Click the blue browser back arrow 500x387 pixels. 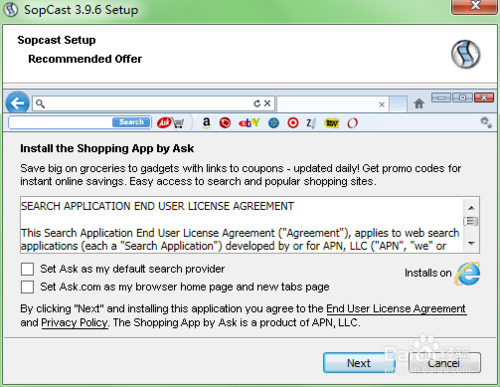point(17,103)
